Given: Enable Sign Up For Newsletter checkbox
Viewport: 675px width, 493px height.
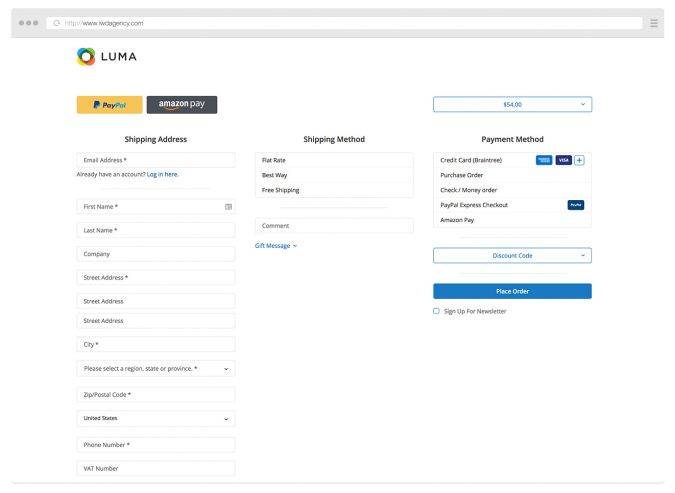Looking at the screenshot, I should click(437, 311).
